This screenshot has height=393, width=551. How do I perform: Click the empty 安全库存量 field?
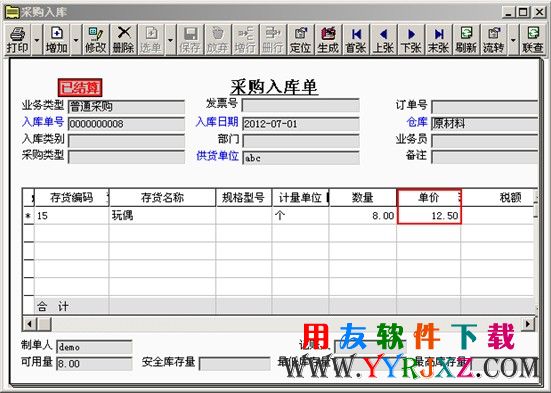click(x=235, y=364)
